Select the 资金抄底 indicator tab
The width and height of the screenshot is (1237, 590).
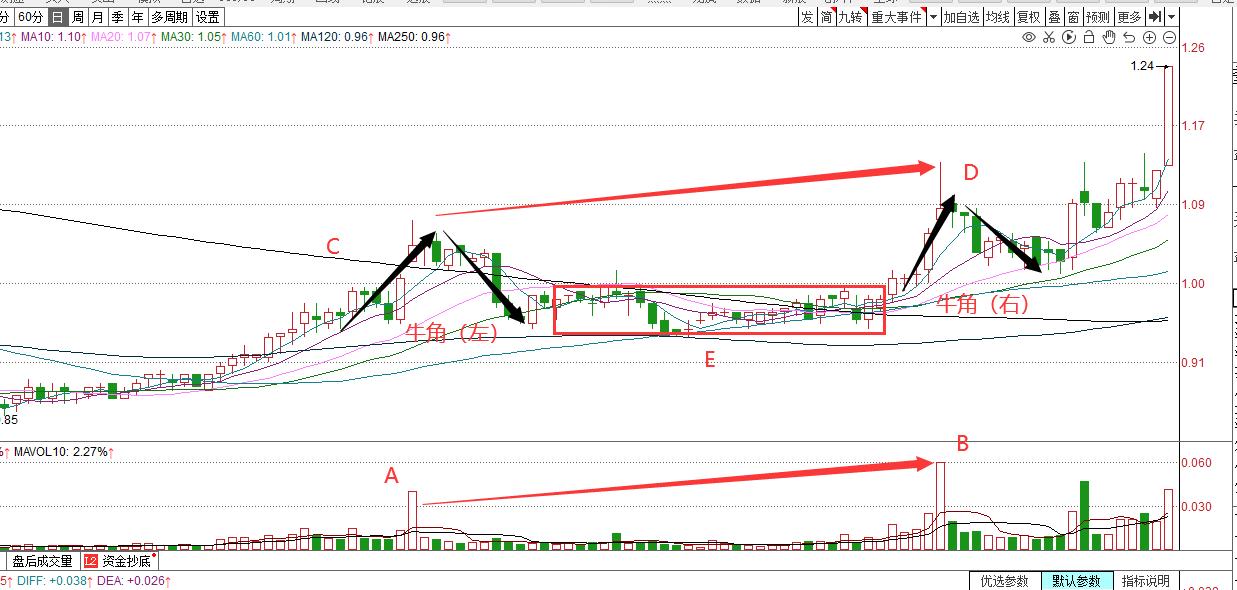[x=118, y=561]
